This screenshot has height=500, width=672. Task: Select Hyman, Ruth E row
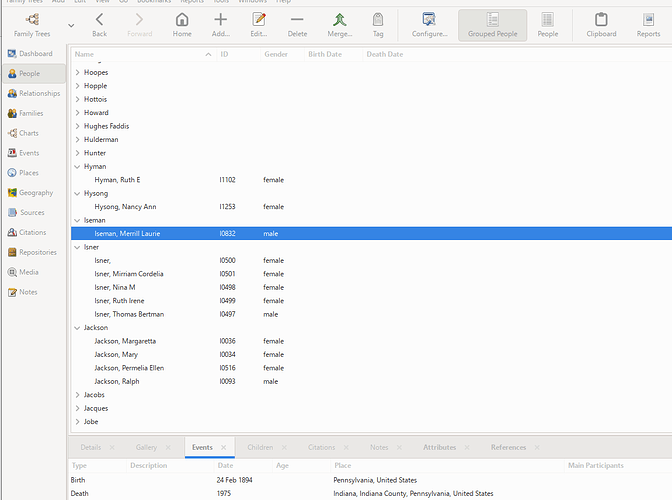371,180
